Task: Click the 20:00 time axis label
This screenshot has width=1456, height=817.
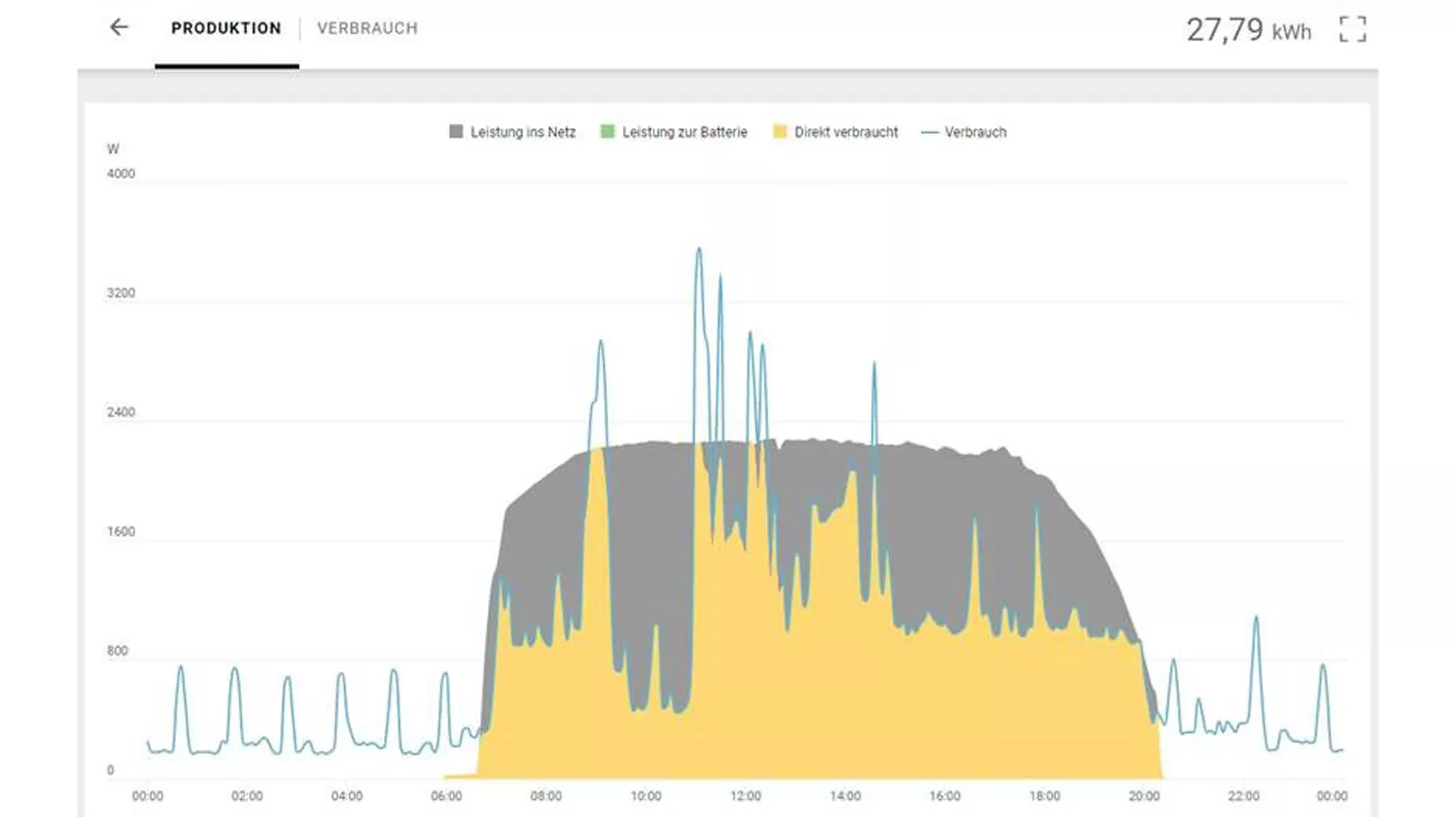Action: click(1145, 796)
